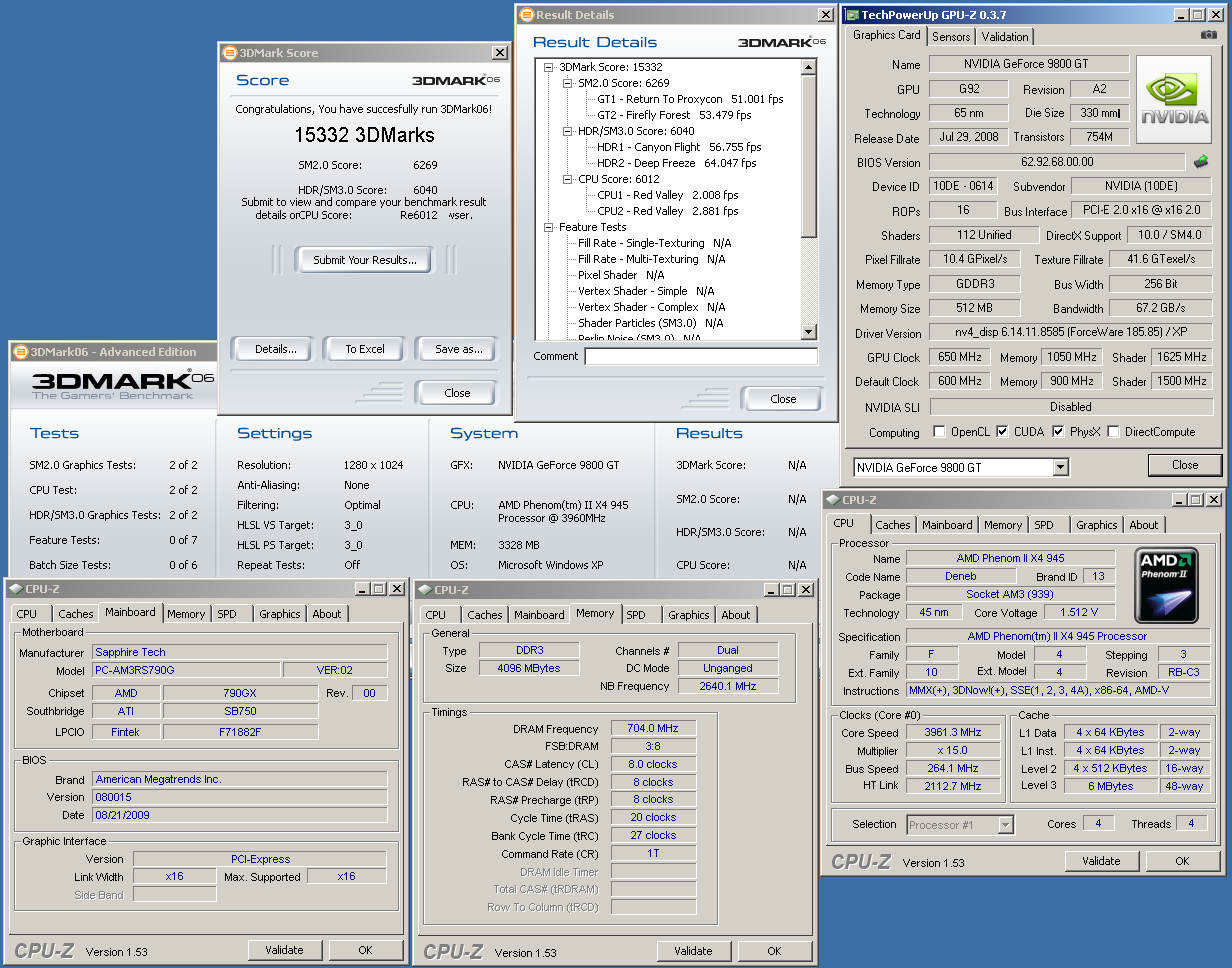Click the GPU Clock value 650 MHz
The height and width of the screenshot is (968, 1232).
tap(958, 357)
